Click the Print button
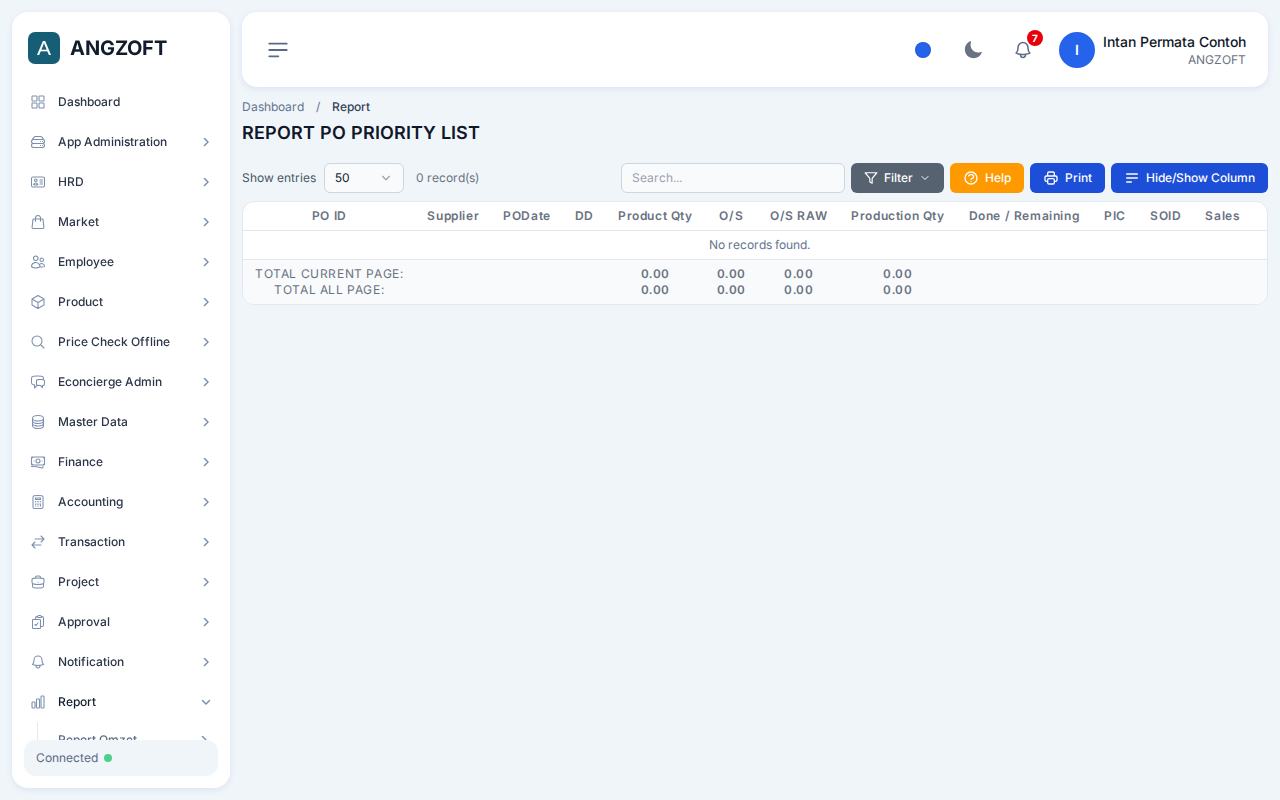 coord(1067,178)
